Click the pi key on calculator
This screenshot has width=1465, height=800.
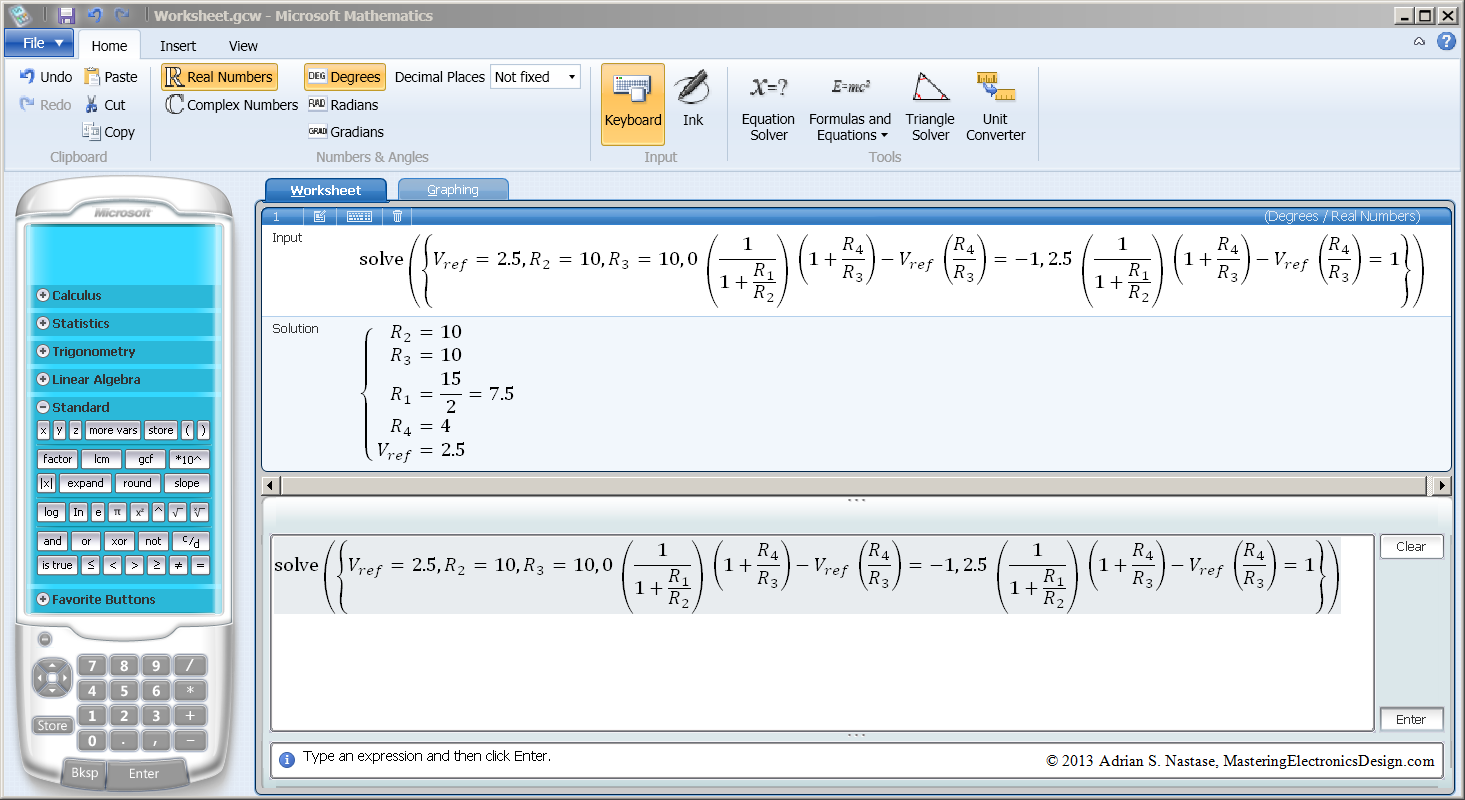click(x=117, y=512)
